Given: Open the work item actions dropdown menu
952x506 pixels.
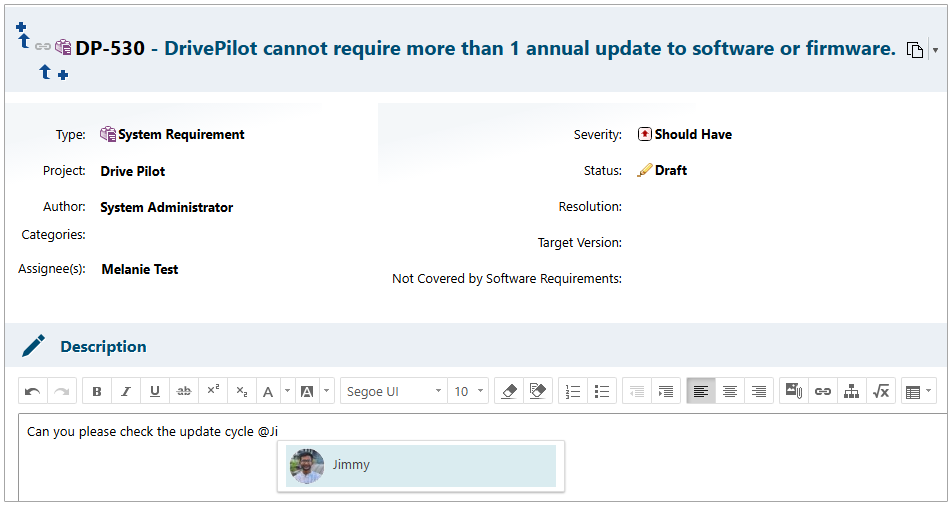Looking at the screenshot, I should [935, 50].
